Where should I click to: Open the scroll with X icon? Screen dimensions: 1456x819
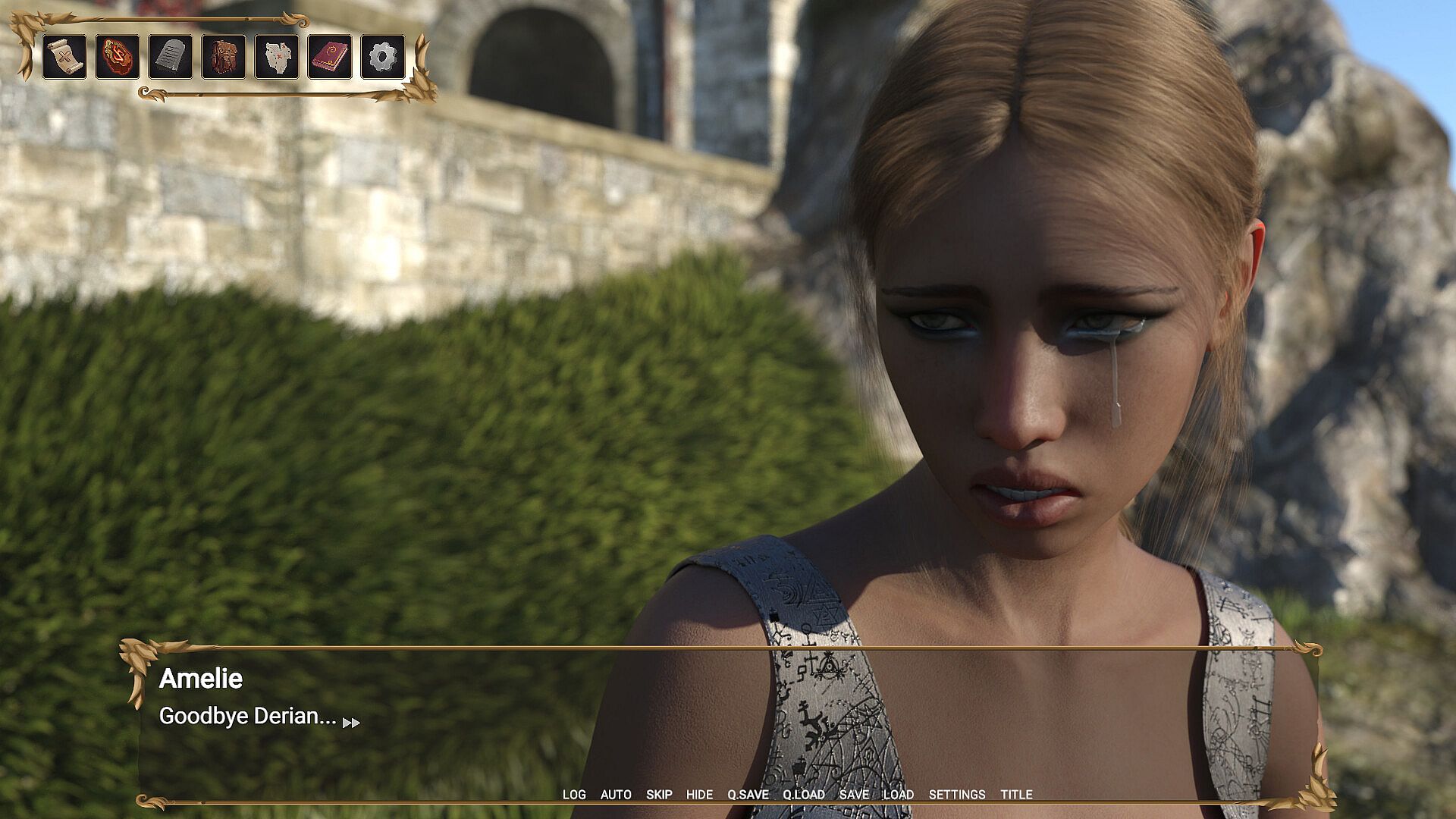64,57
